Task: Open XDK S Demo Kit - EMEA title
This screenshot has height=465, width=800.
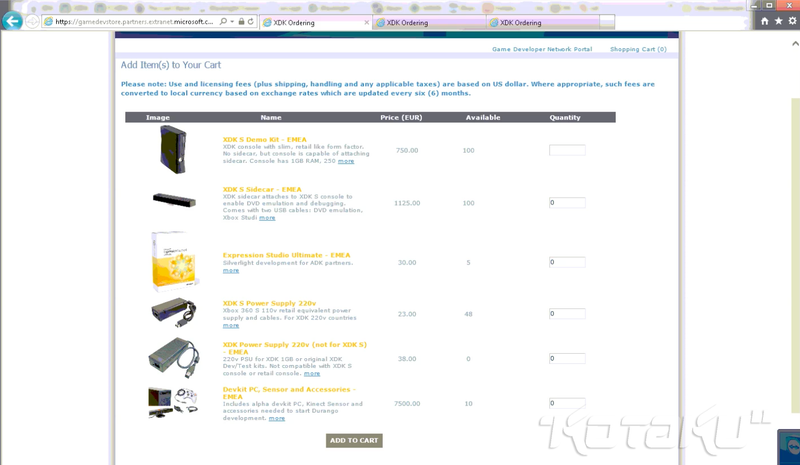Action: (265, 139)
